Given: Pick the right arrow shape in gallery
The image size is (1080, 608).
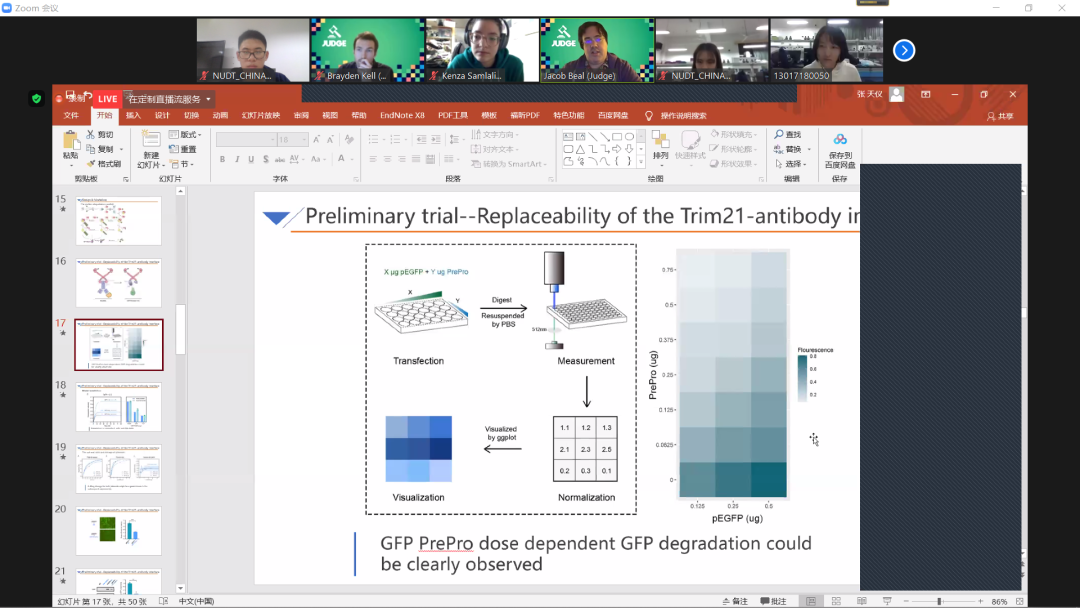Looking at the screenshot, I should [617, 149].
